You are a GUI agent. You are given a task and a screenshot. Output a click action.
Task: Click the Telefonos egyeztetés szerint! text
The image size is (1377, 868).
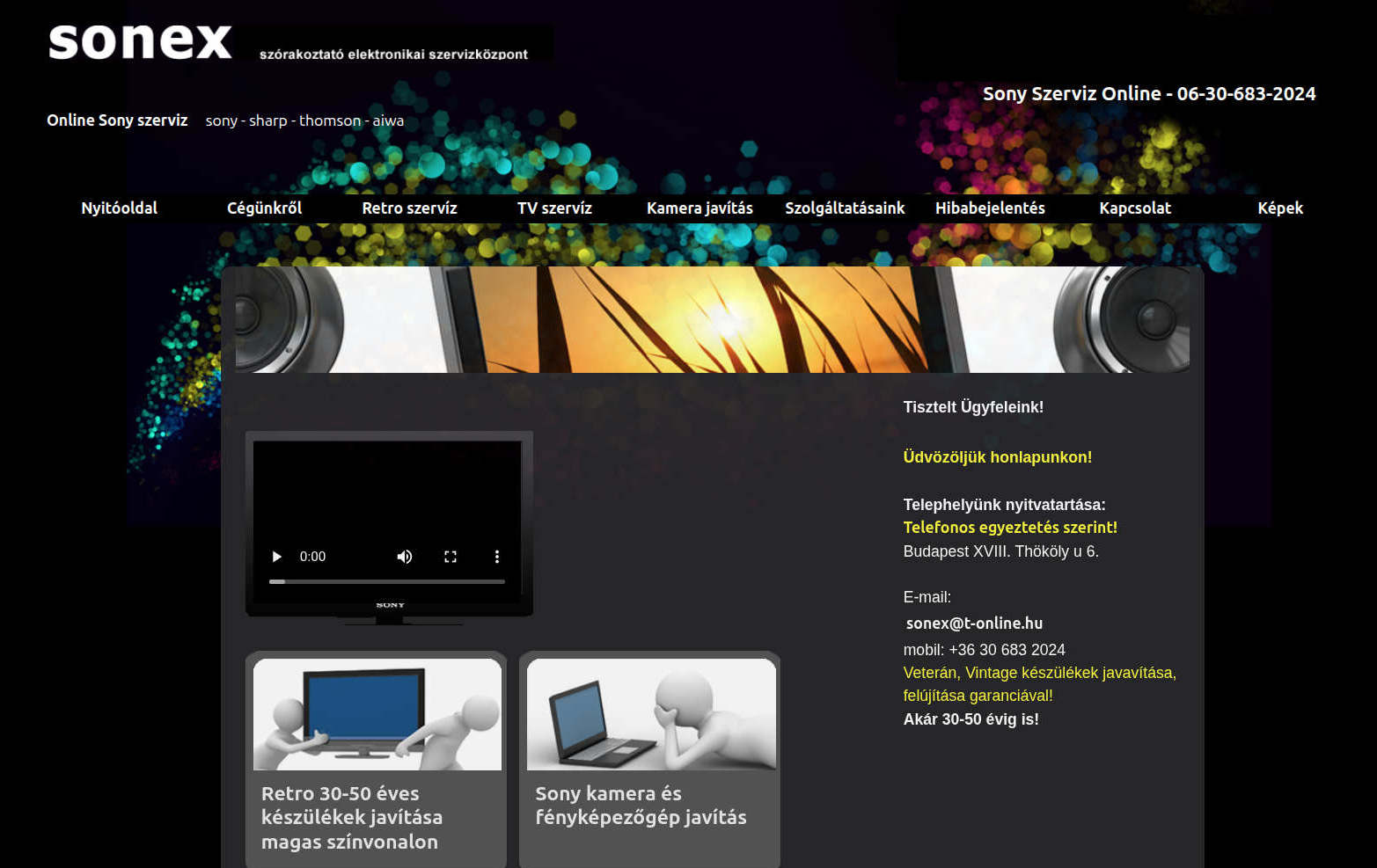pyautogui.click(x=1010, y=528)
